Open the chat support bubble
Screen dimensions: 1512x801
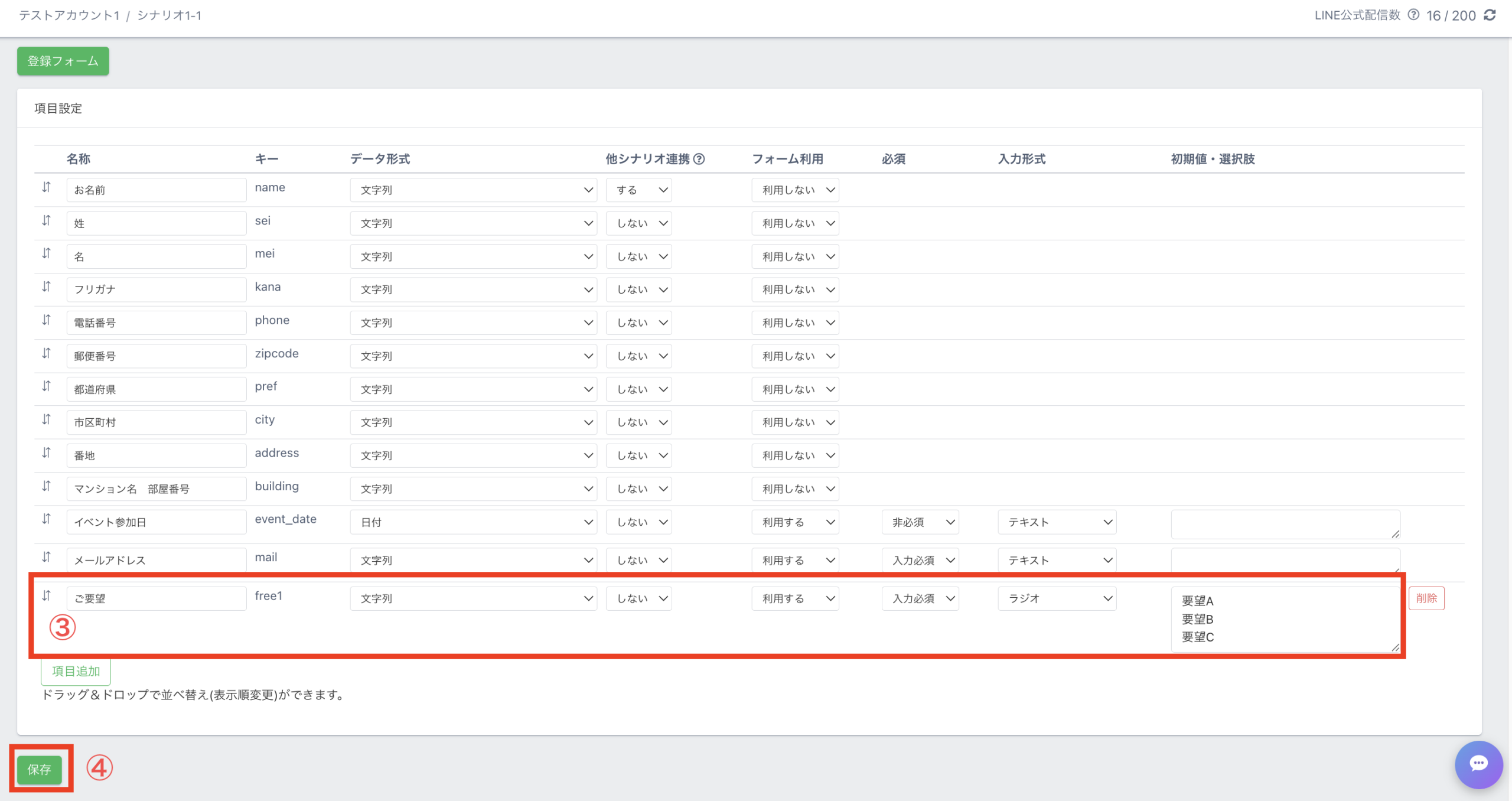[x=1478, y=764]
